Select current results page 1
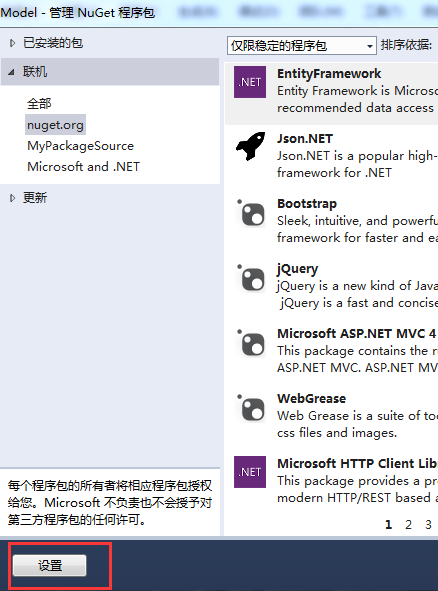Image resolution: width=438 pixels, height=591 pixels. coord(389,524)
